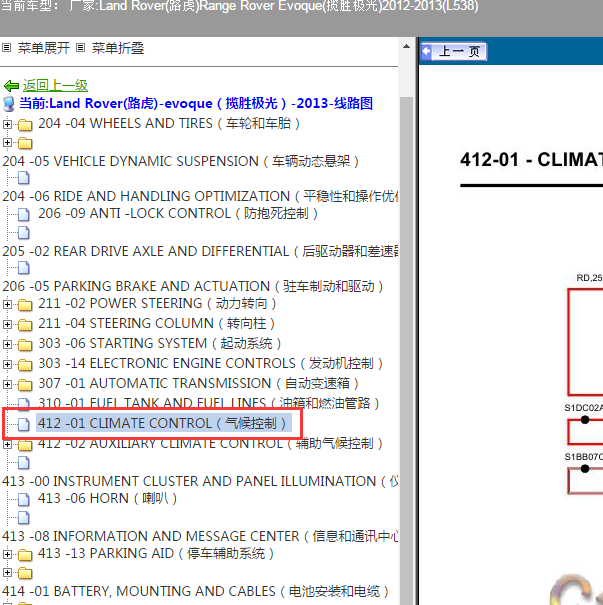The image size is (603, 605).
Task: Open 204-06 RIDE AND HANDLING OPTIMIZATION
Action: tap(200, 196)
